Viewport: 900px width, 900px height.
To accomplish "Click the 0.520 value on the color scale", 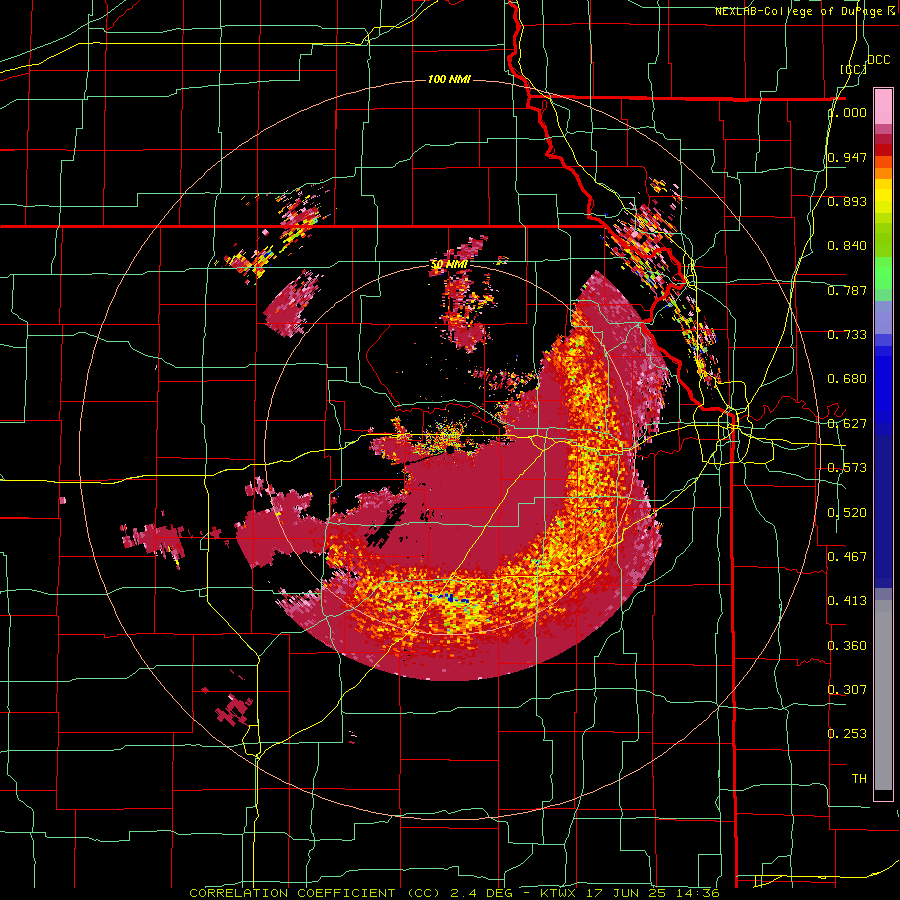I will point(847,513).
